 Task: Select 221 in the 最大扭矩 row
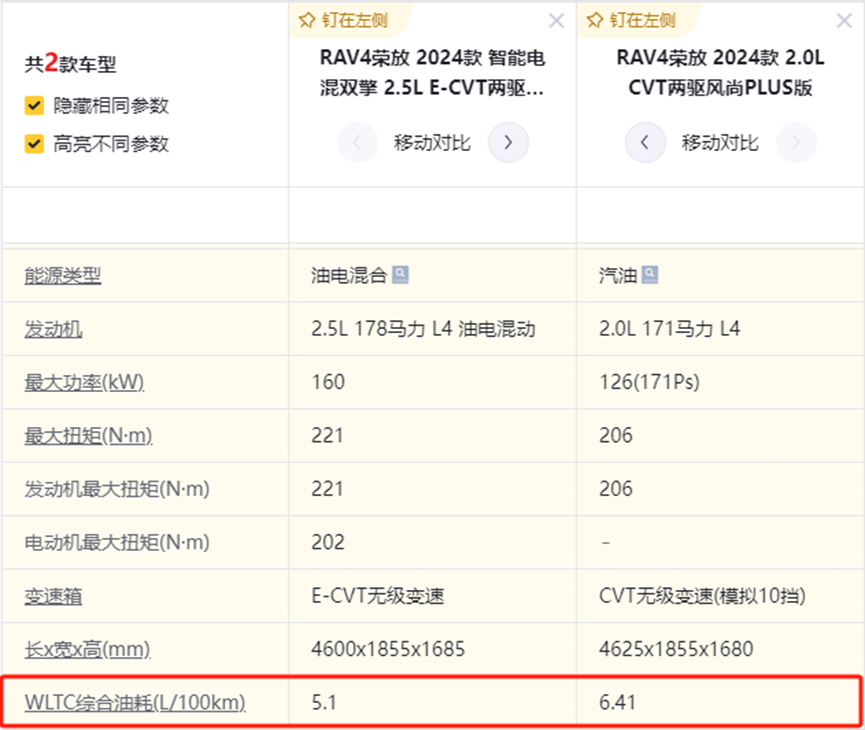(327, 435)
